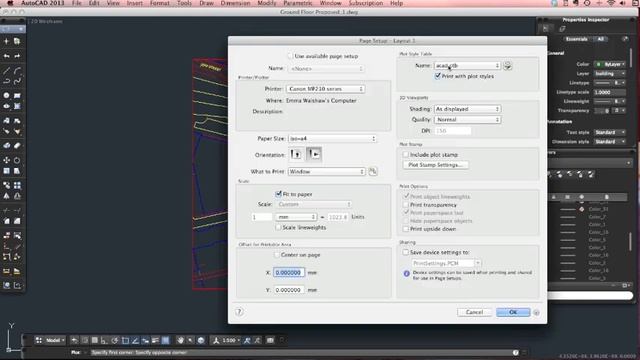Click the help question mark button
This screenshot has width=640, height=360.
239,312
